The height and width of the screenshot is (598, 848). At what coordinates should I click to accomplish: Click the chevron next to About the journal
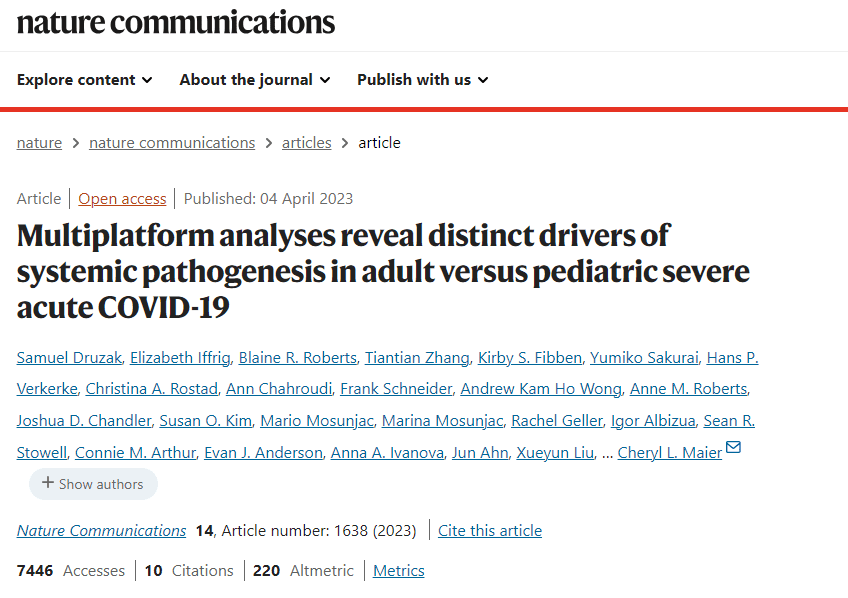coord(325,80)
